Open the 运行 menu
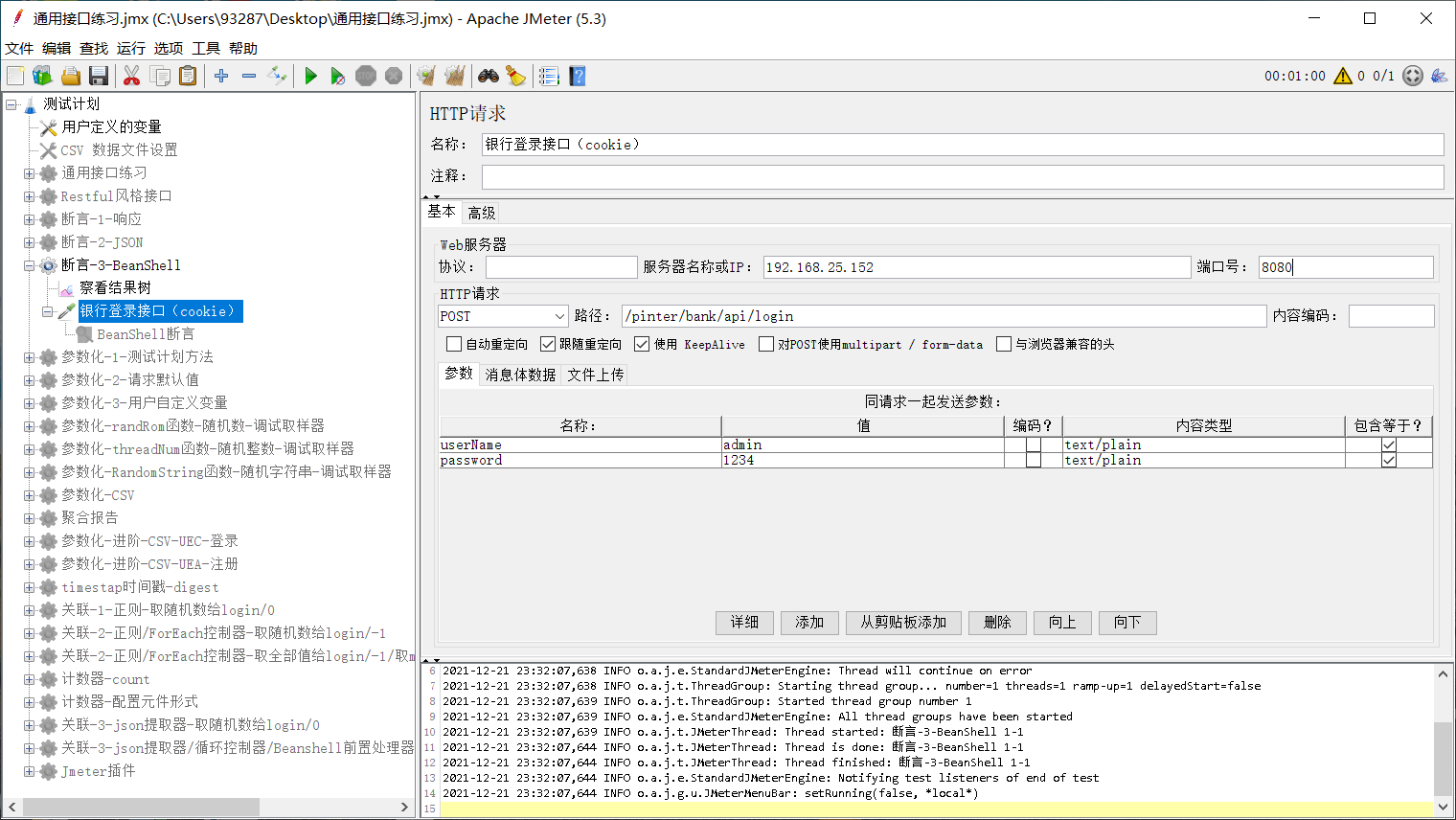The height and width of the screenshot is (820, 1456). pyautogui.click(x=131, y=48)
